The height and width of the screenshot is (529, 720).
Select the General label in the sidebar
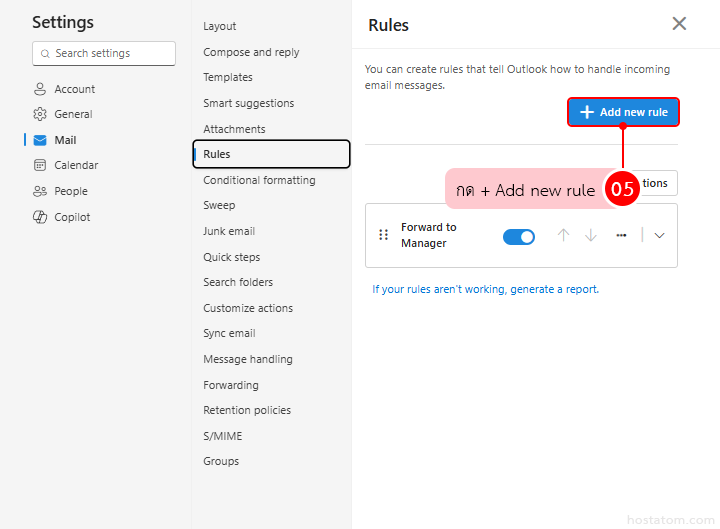[73, 114]
